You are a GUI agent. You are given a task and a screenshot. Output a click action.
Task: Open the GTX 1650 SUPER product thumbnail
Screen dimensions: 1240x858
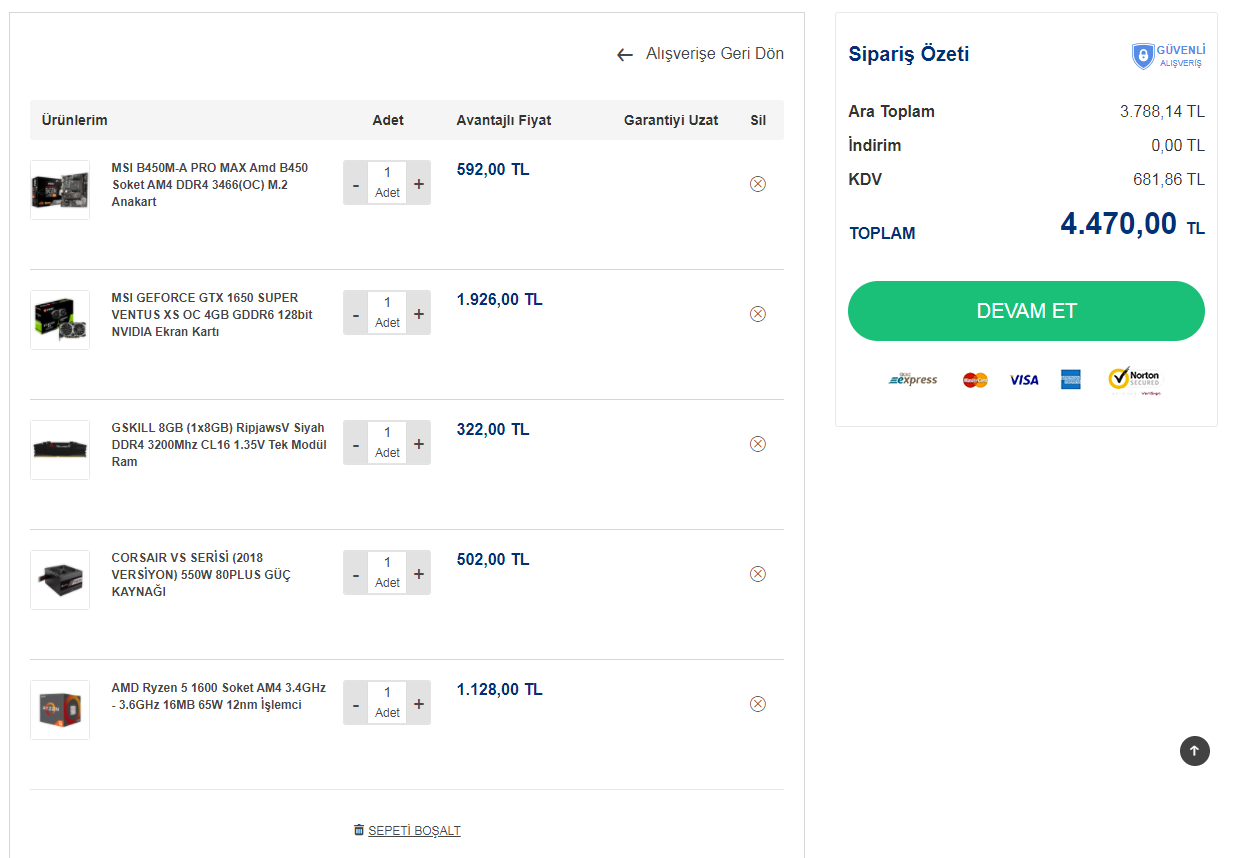point(60,320)
